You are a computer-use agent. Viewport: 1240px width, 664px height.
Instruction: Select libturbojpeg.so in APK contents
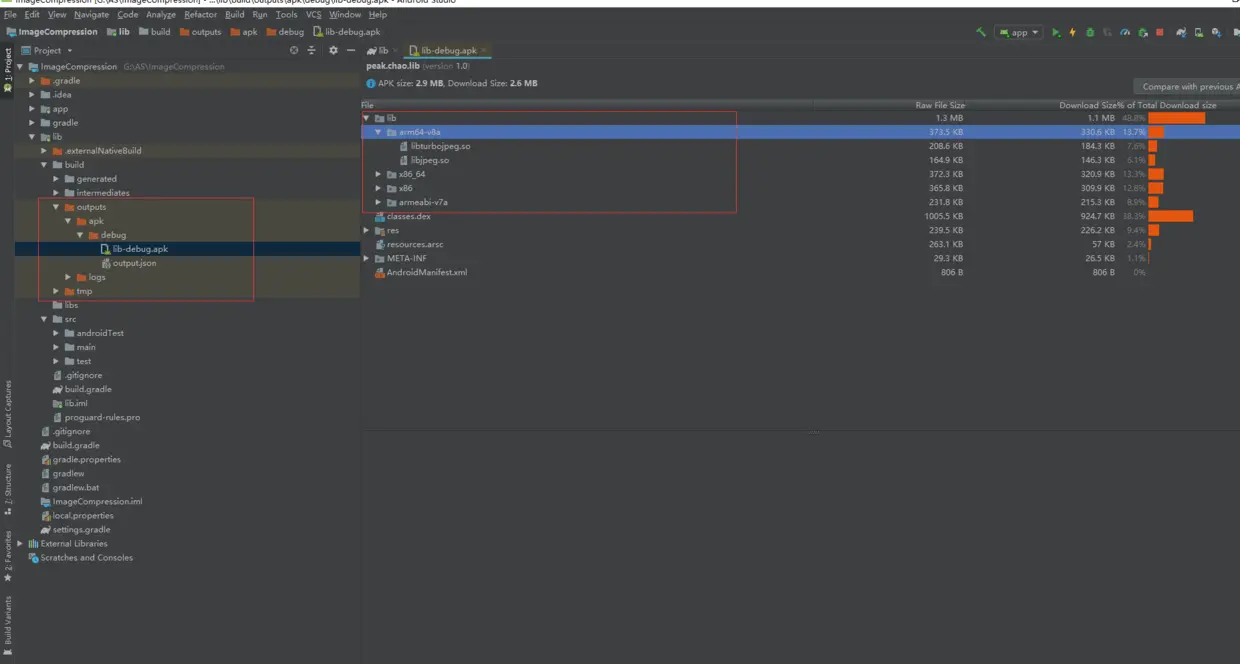440,146
